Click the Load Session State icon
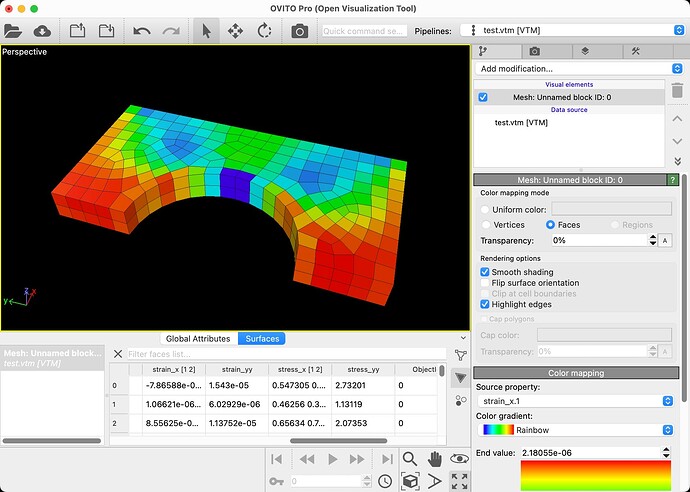Viewport: 690px width, 492px height. pos(77,31)
